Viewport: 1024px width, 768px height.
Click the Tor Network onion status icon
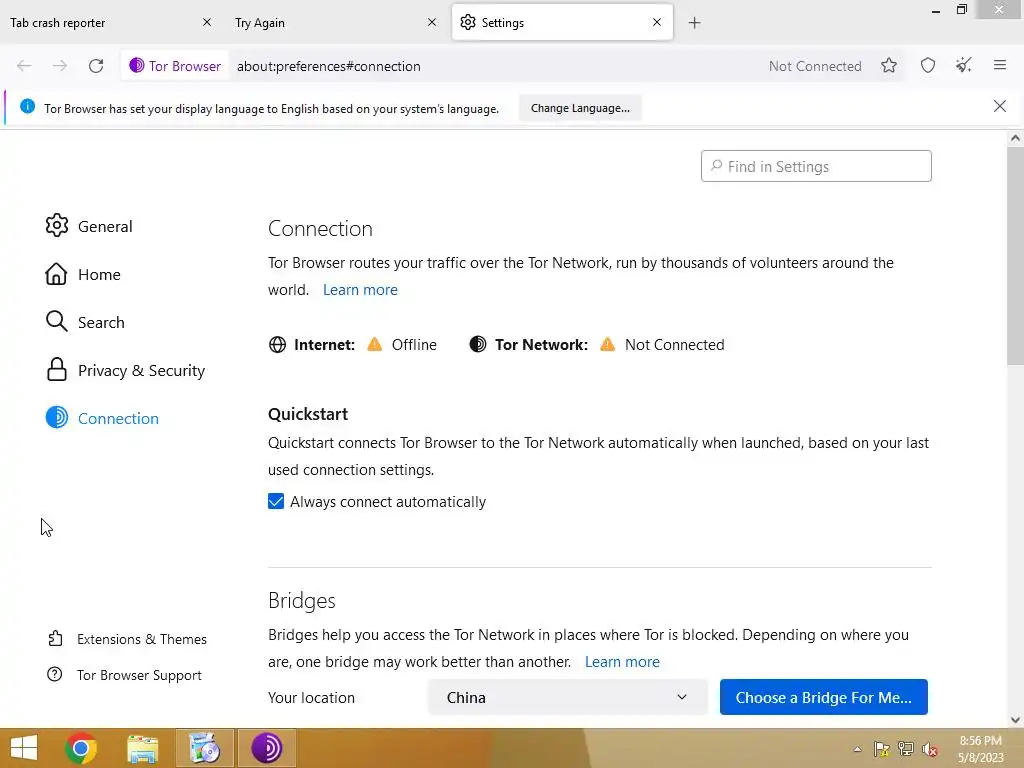pyautogui.click(x=477, y=344)
